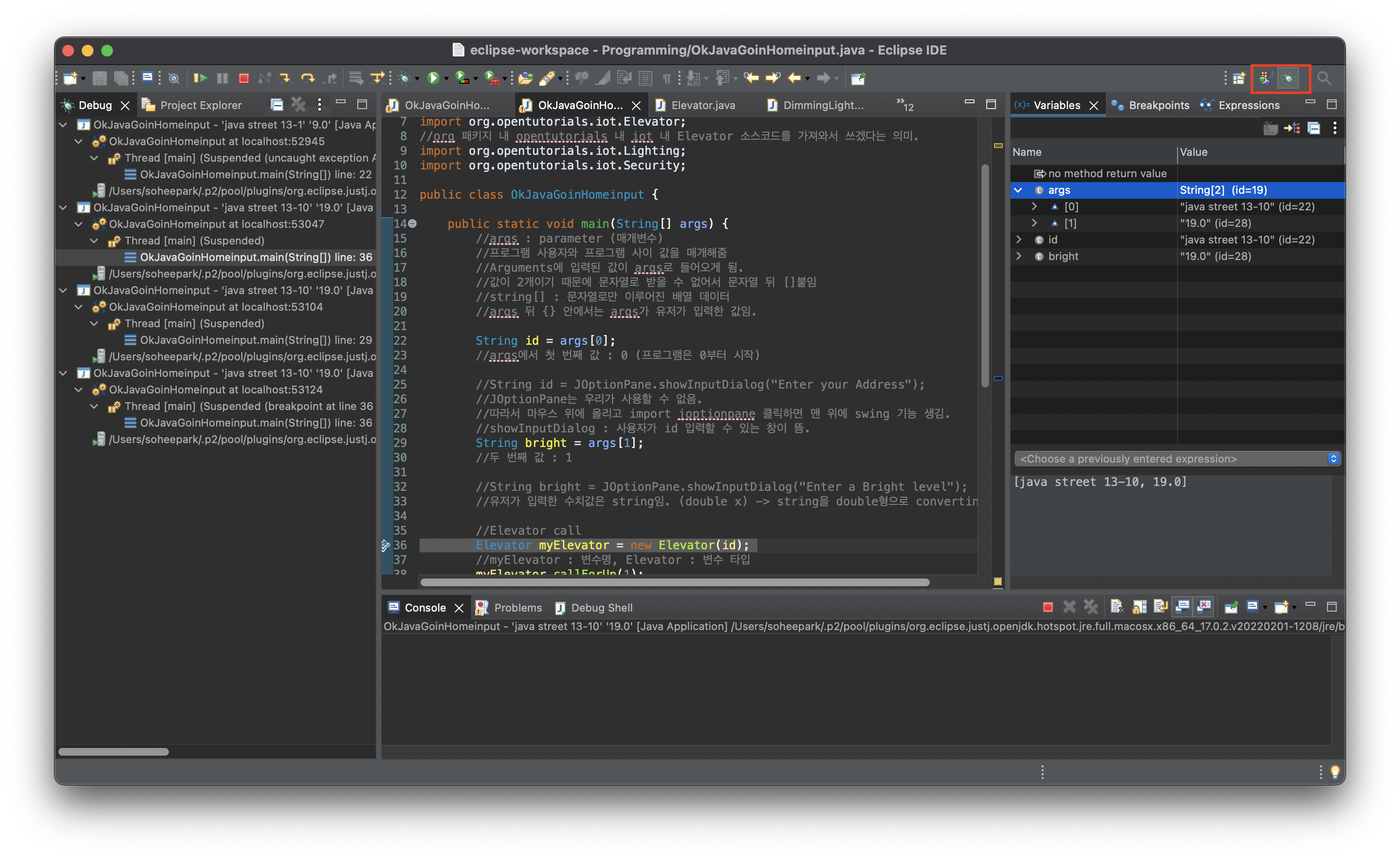
Task: Select stack frame main line 29
Action: click(256, 340)
